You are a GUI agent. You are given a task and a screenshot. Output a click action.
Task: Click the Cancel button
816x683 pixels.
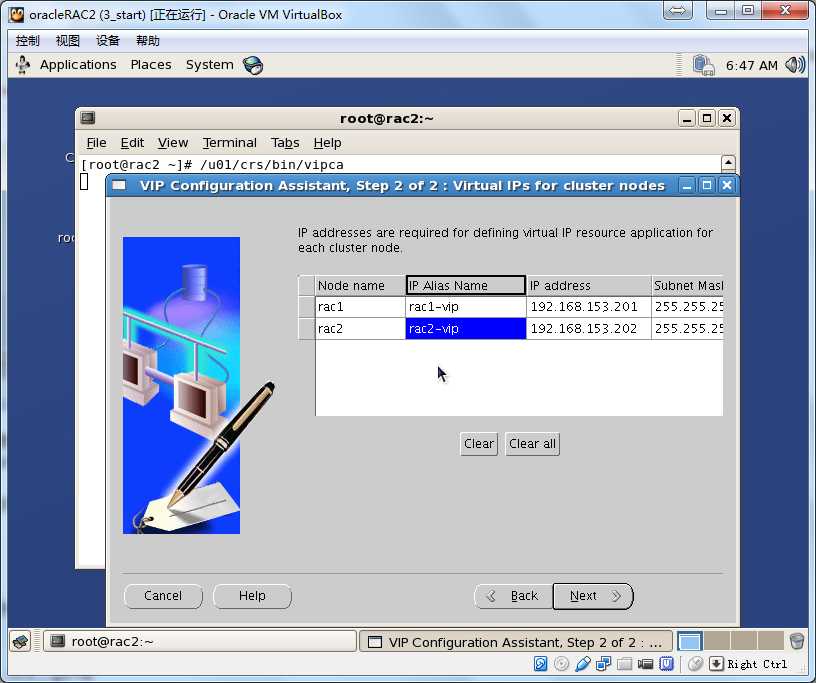163,596
